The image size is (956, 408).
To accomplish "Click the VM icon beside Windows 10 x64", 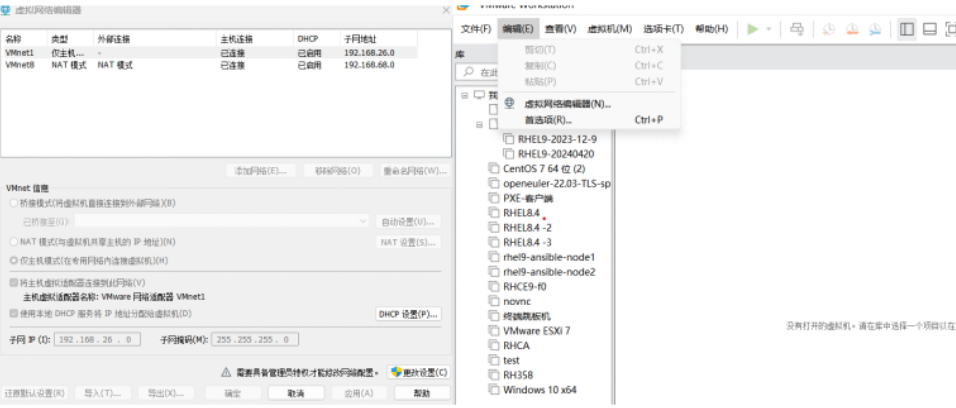I will tap(494, 390).
